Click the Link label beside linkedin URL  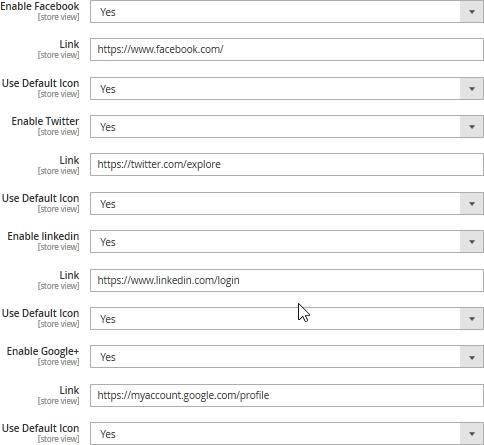point(69,275)
